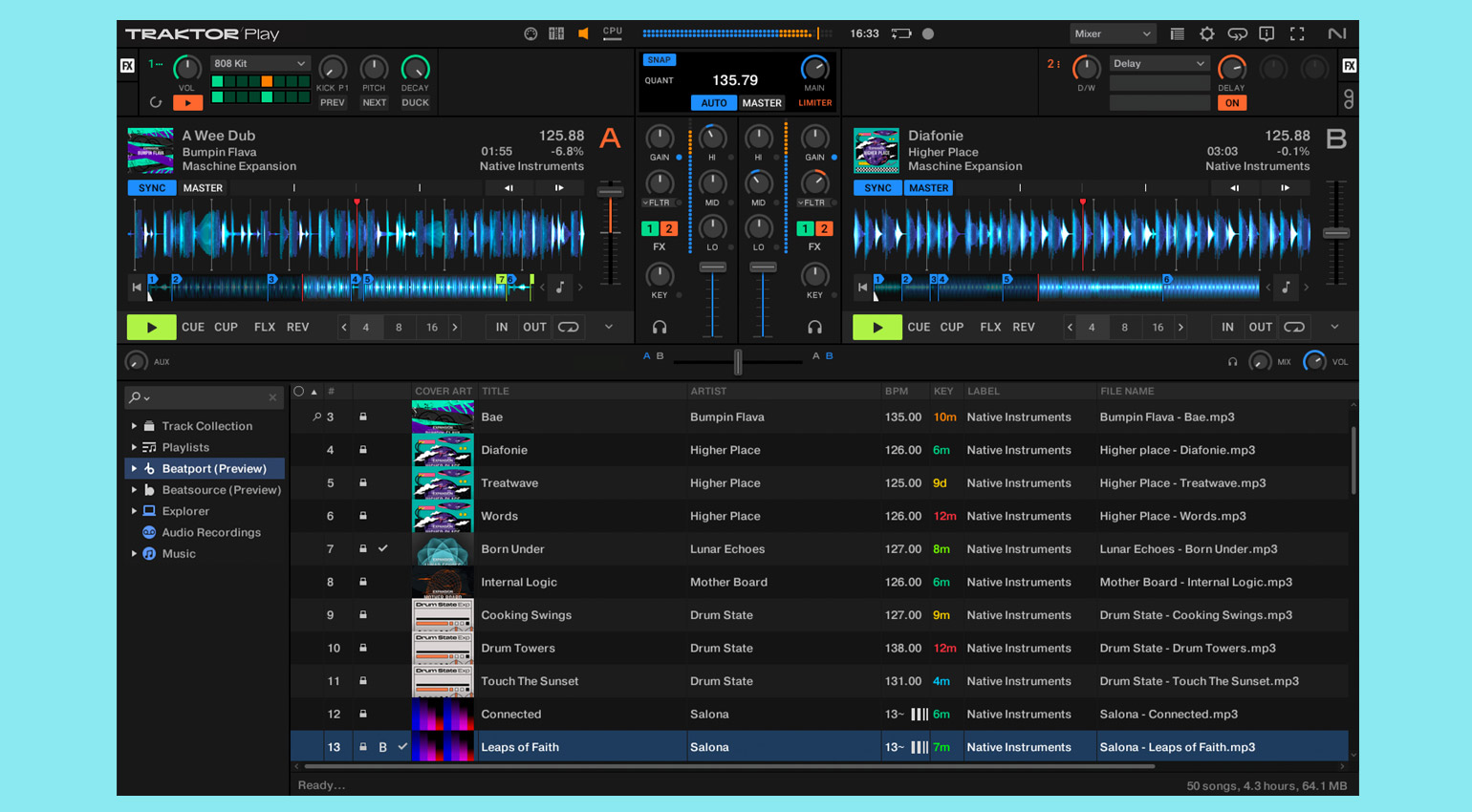Turn off the Delay effect ON button
Image resolution: width=1472 pixels, height=812 pixels.
pos(1231,103)
